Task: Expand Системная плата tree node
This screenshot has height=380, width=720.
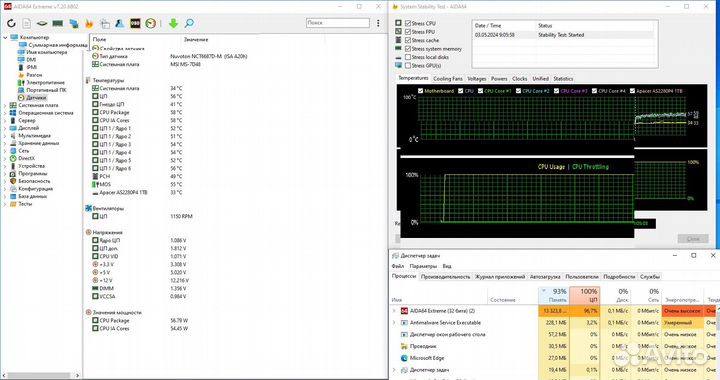Action: pyautogui.click(x=5, y=106)
